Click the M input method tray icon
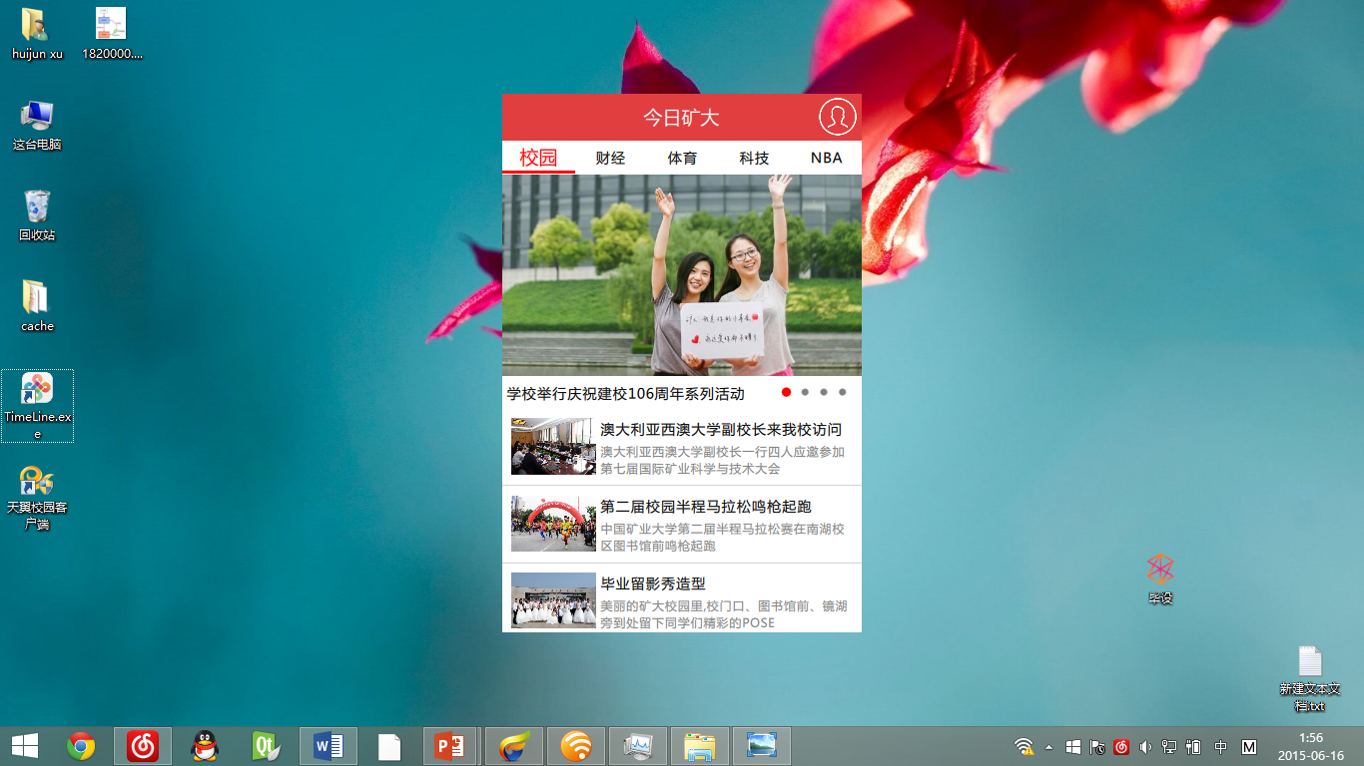This screenshot has width=1364, height=766. pyautogui.click(x=1249, y=747)
